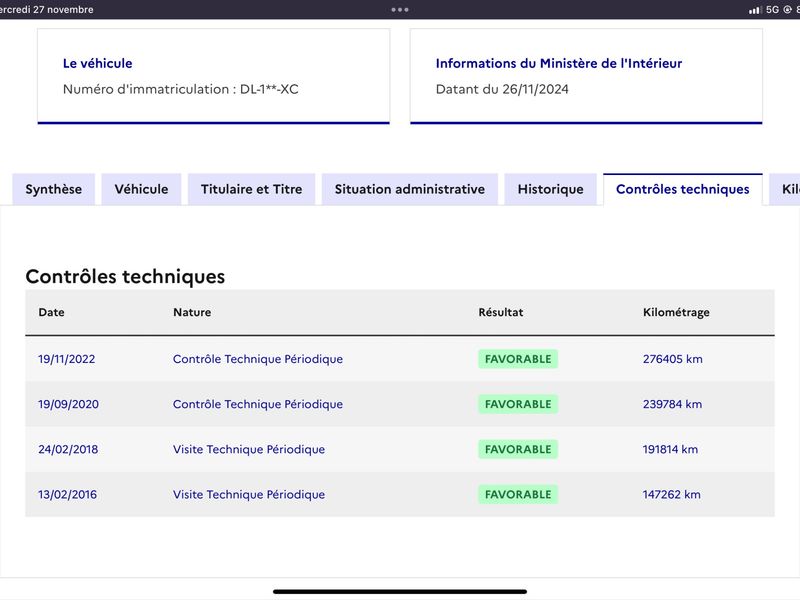Click the Contrôles techniques section heading

(125, 277)
